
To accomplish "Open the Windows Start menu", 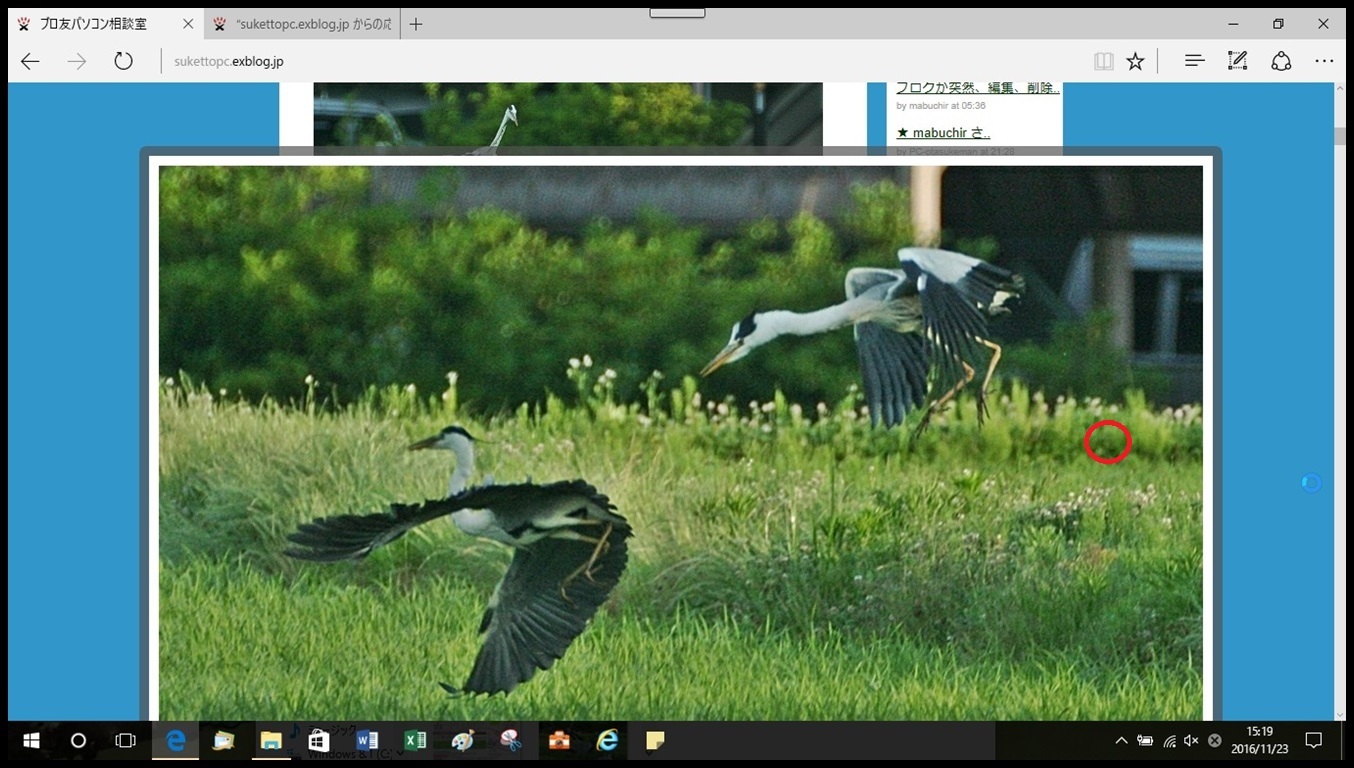I will (x=31, y=741).
